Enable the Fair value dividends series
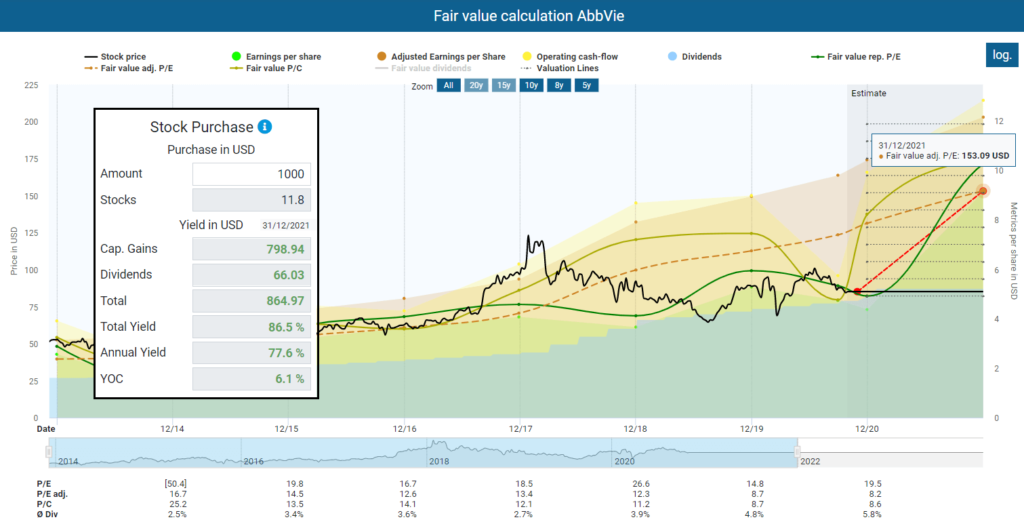 click(x=423, y=68)
